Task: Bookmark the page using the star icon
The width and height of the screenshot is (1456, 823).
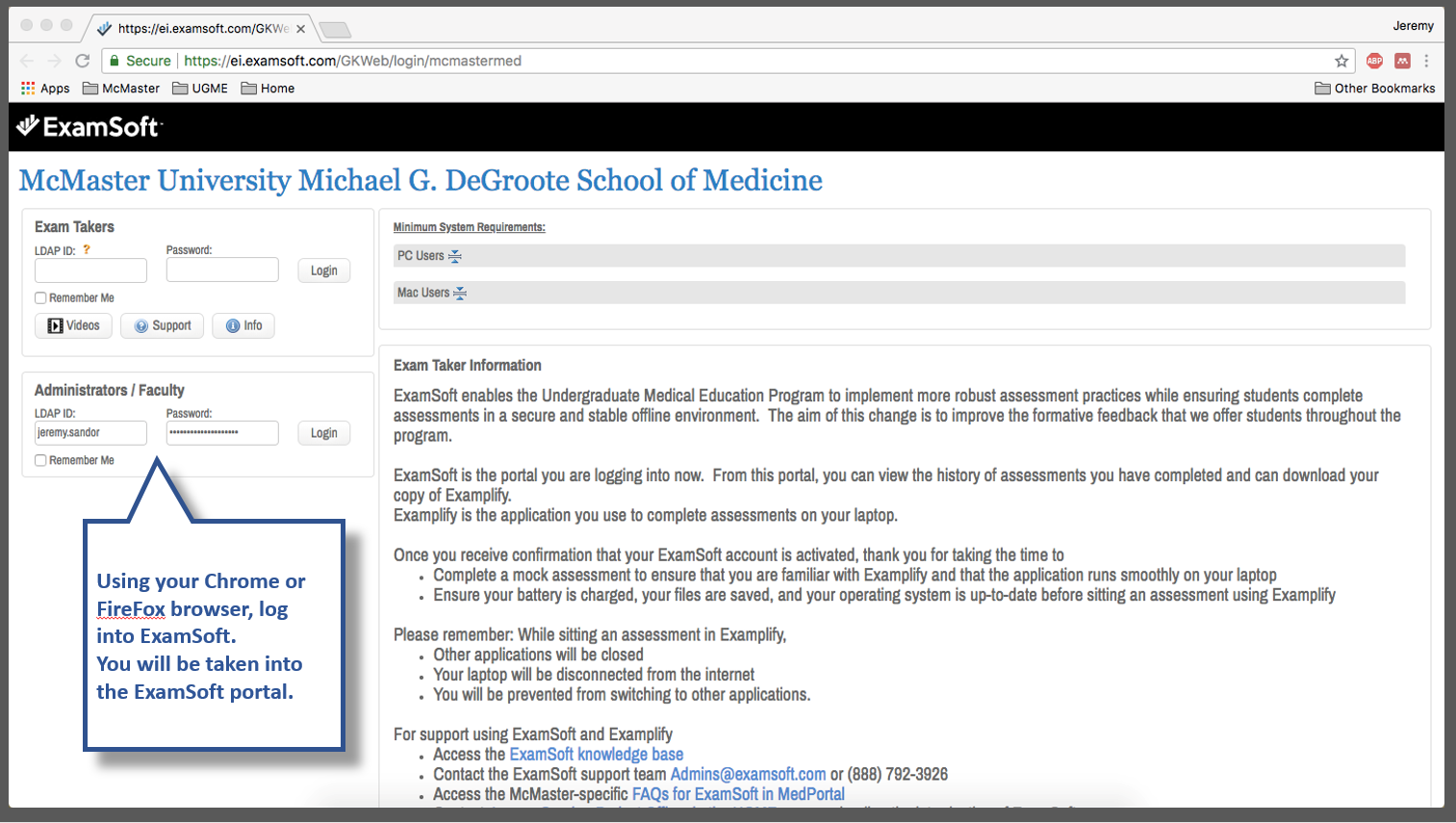Action: (x=1341, y=61)
